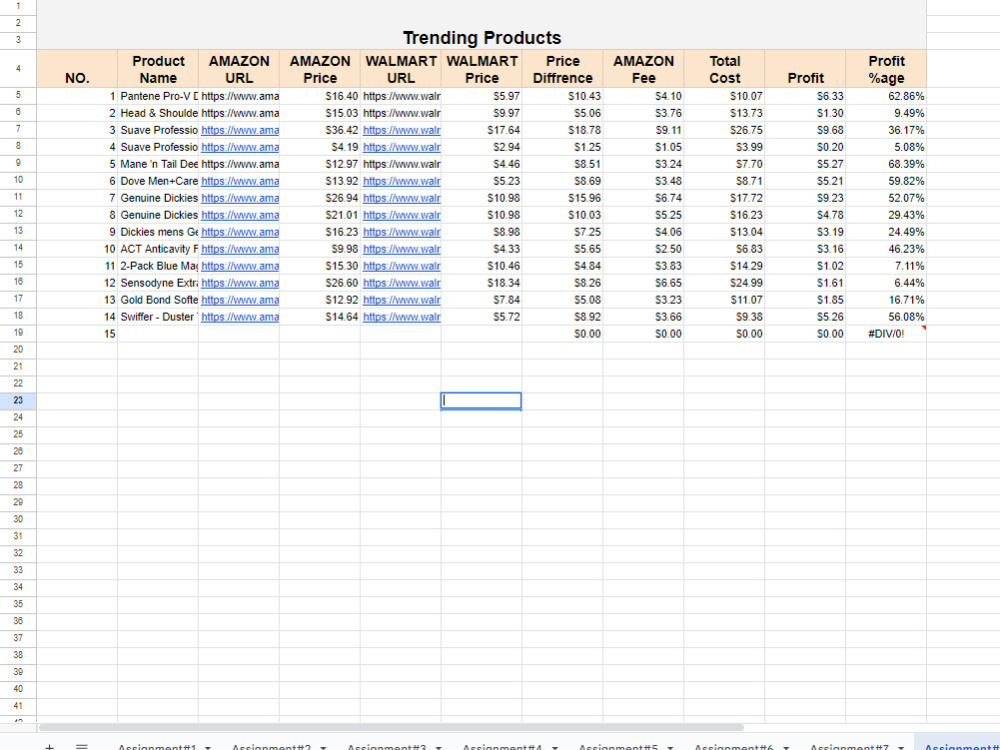This screenshot has width=1000, height=750.
Task: Click the active cell editor in row 23
Action: click(481, 401)
